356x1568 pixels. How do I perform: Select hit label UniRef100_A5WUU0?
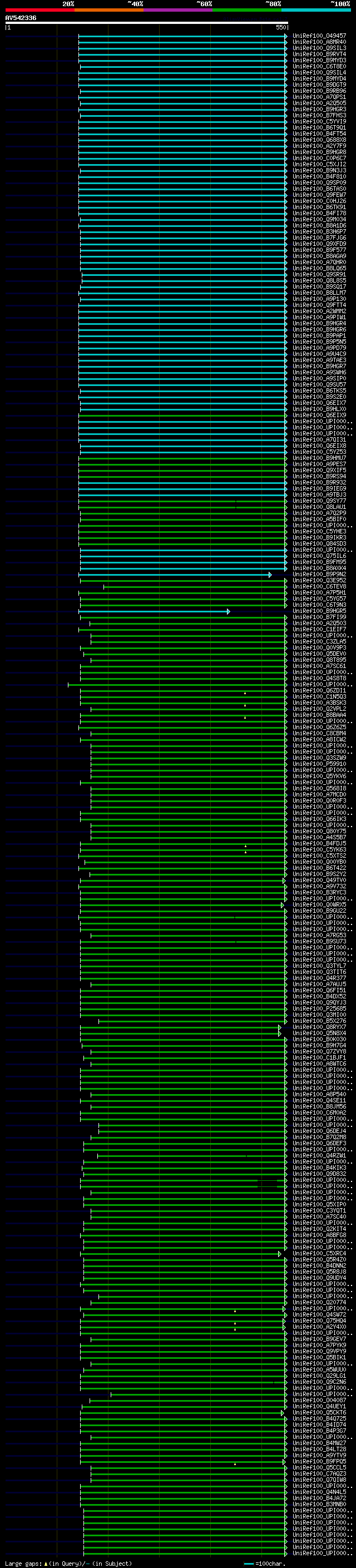pos(319,1369)
